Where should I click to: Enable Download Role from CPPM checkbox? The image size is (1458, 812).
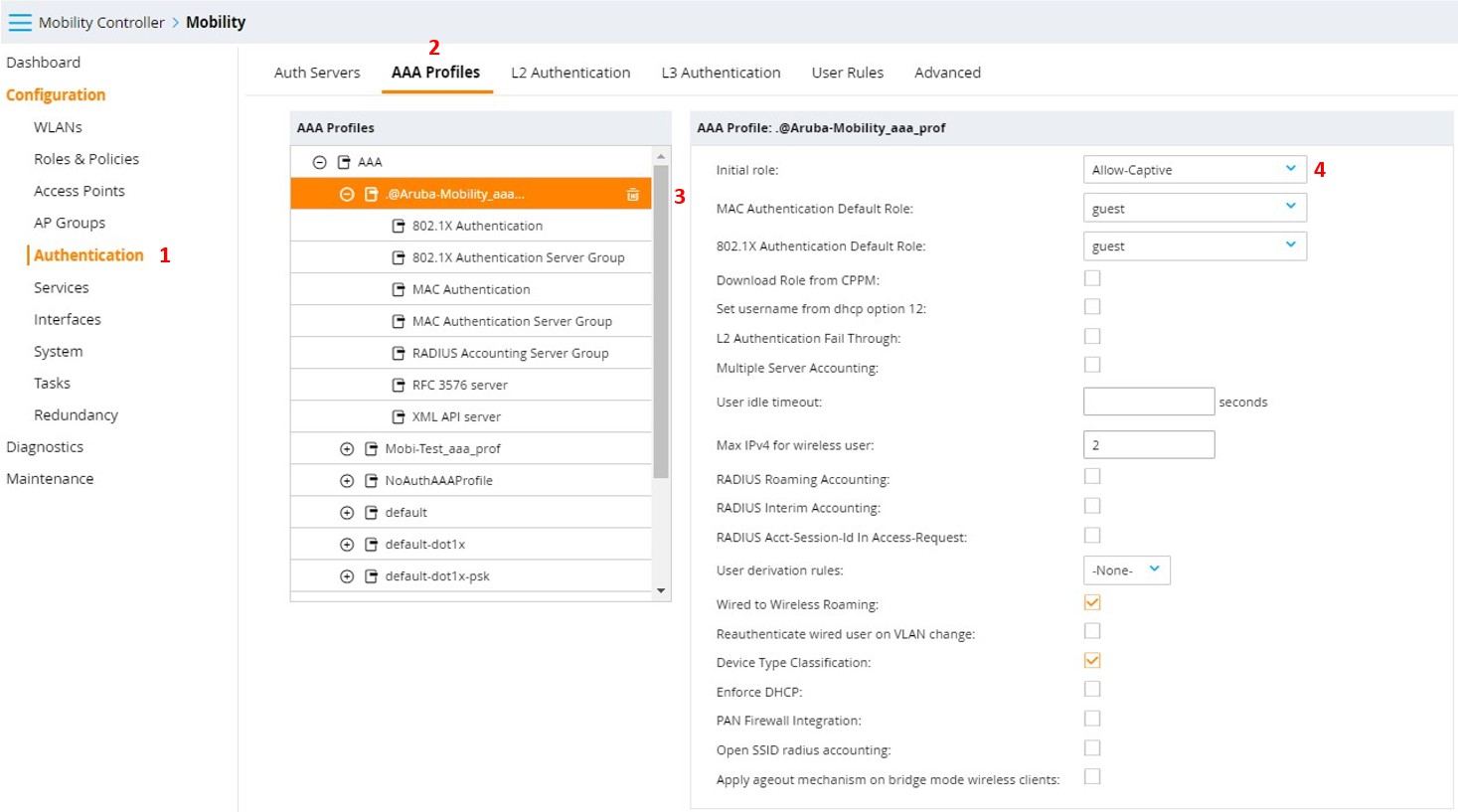[1092, 279]
